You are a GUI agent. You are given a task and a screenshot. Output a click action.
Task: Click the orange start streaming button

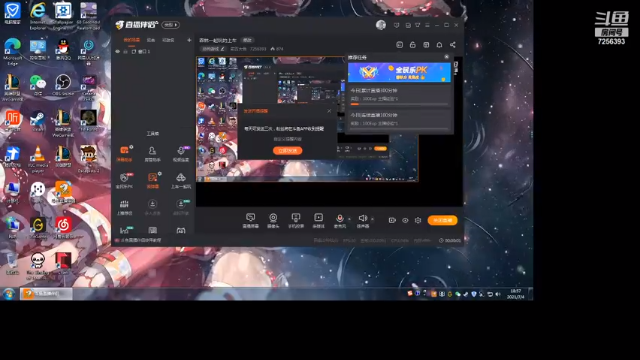tap(442, 220)
